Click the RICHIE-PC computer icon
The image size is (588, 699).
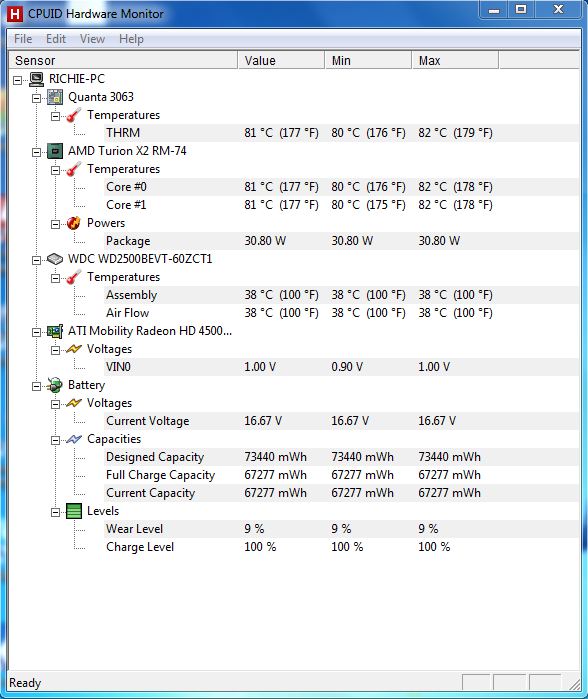(x=36, y=79)
